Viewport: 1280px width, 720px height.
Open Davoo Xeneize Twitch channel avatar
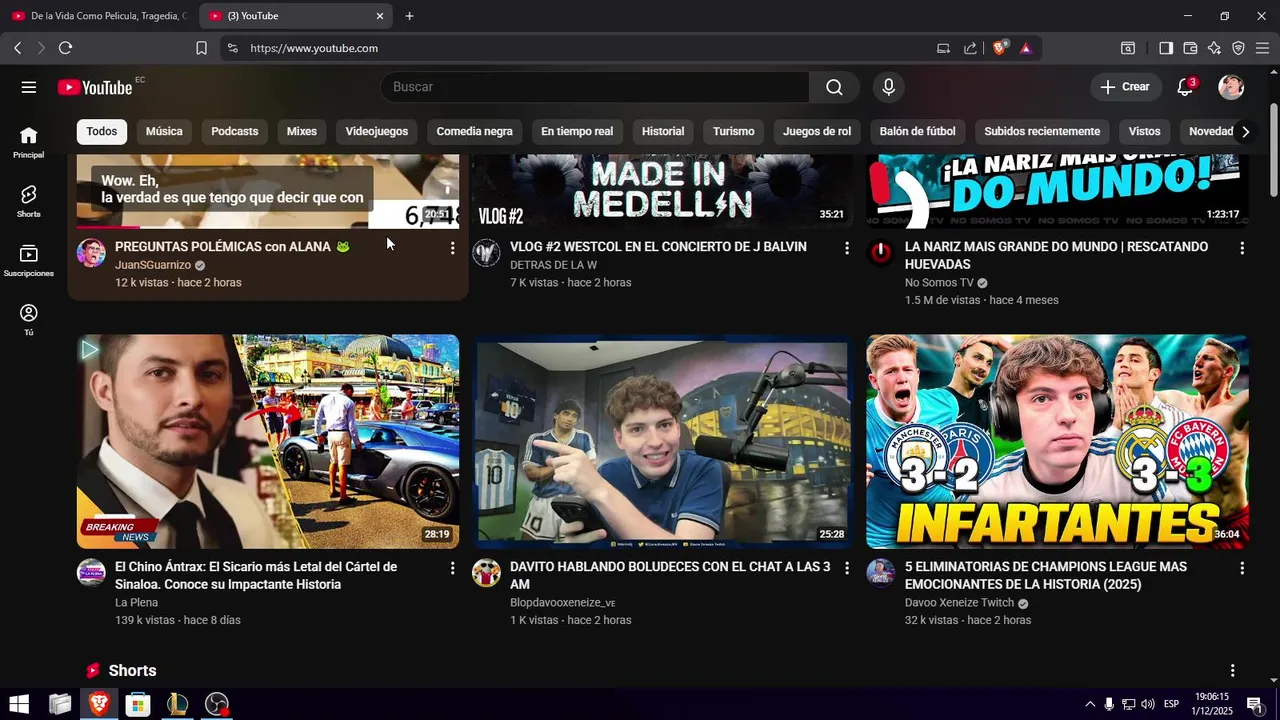(x=880, y=573)
